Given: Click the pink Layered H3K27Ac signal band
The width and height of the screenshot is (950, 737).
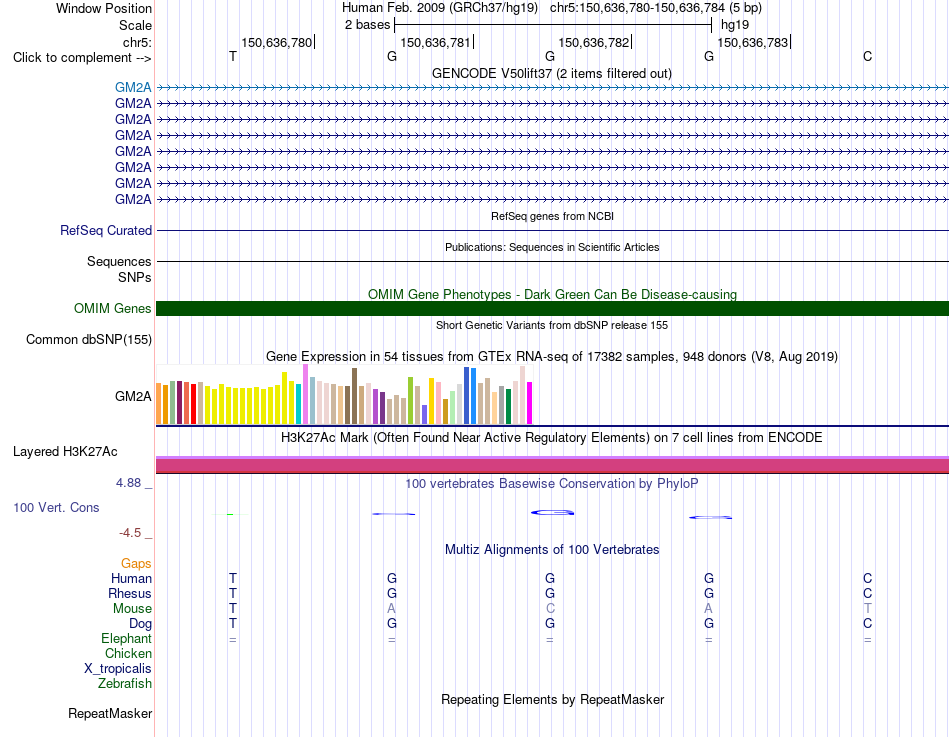Looking at the screenshot, I should click(552, 465).
